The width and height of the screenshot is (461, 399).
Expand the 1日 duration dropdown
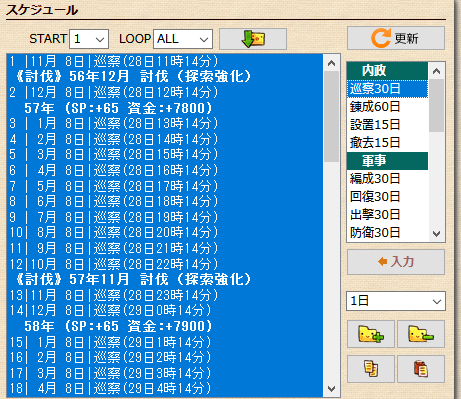click(396, 301)
